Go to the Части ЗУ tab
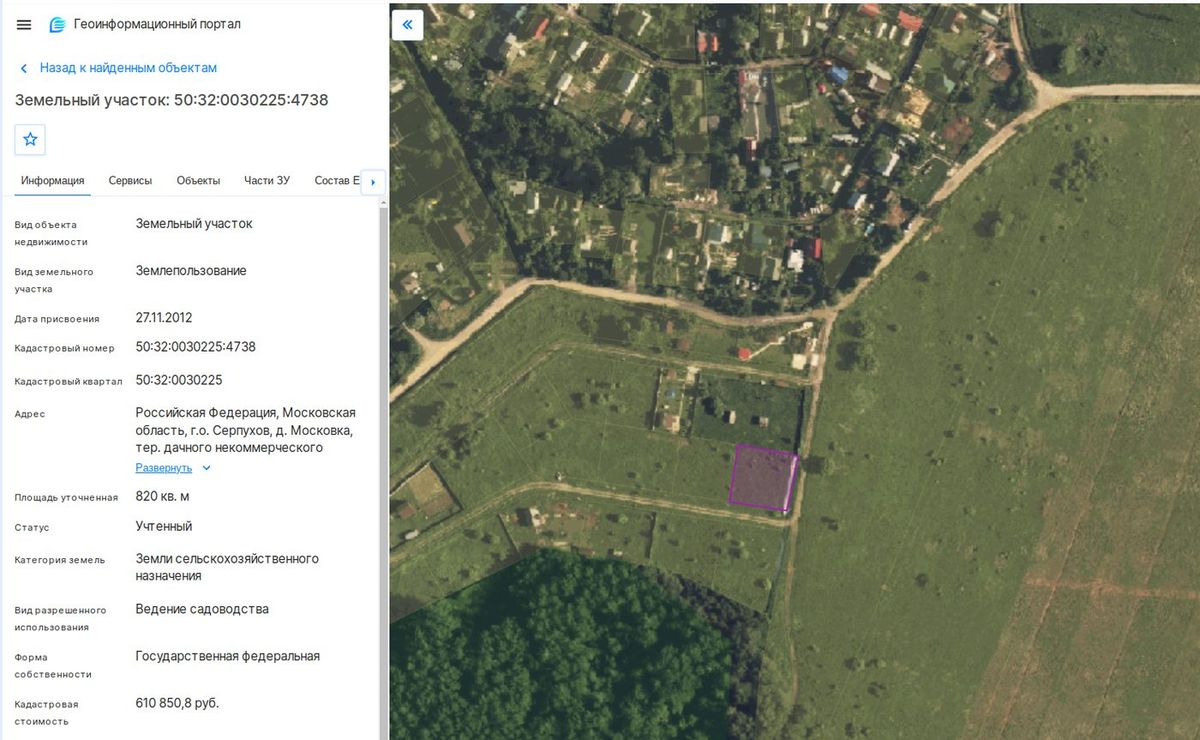 tap(267, 181)
